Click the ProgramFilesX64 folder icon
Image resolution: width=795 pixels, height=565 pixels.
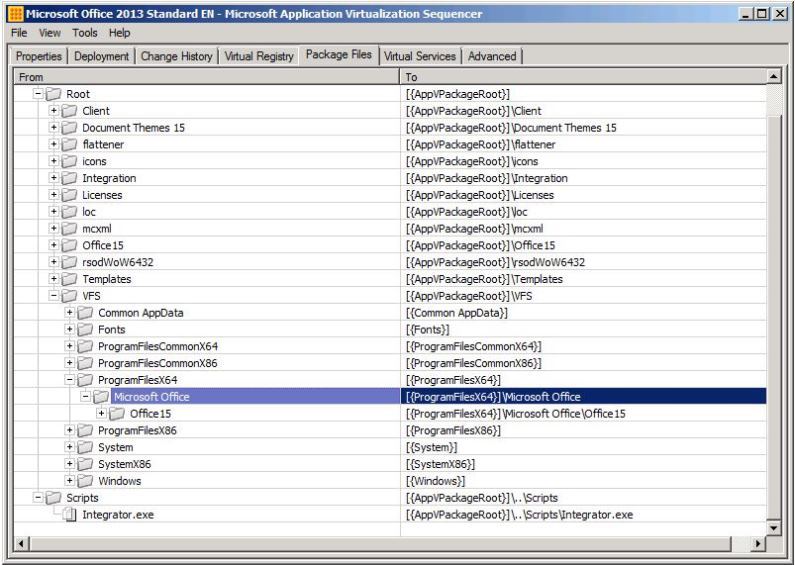(x=85, y=379)
